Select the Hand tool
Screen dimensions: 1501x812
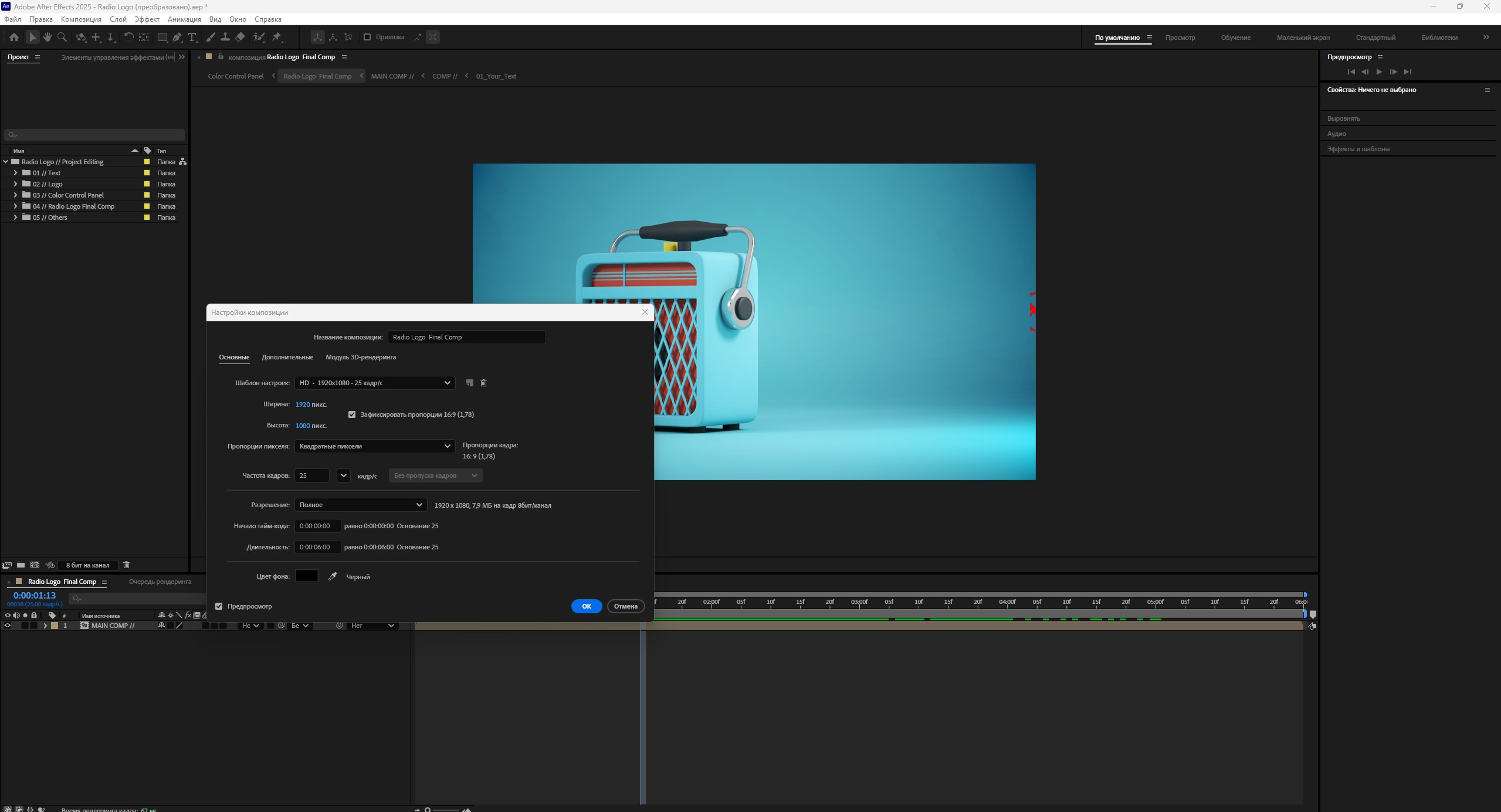coord(48,37)
